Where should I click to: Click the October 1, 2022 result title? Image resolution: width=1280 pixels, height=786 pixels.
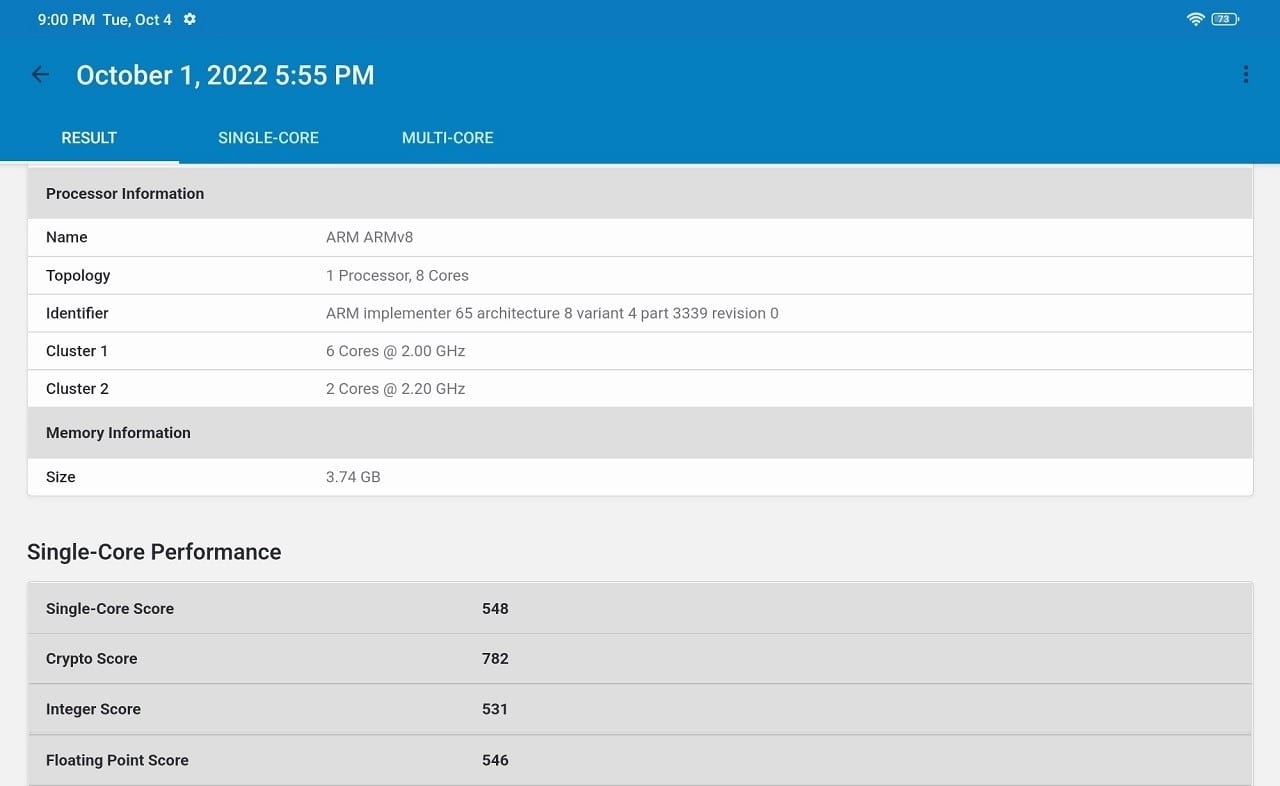[x=224, y=74]
